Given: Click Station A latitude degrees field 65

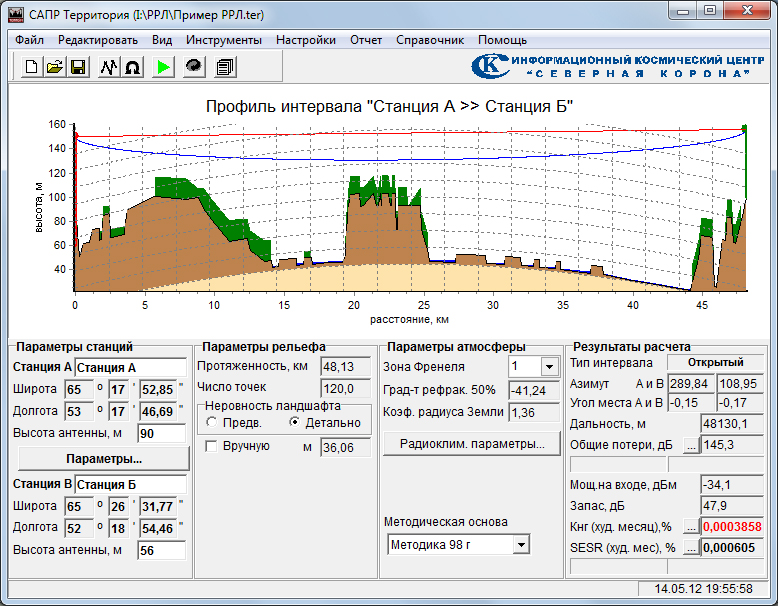Looking at the screenshot, I should coord(79,389).
